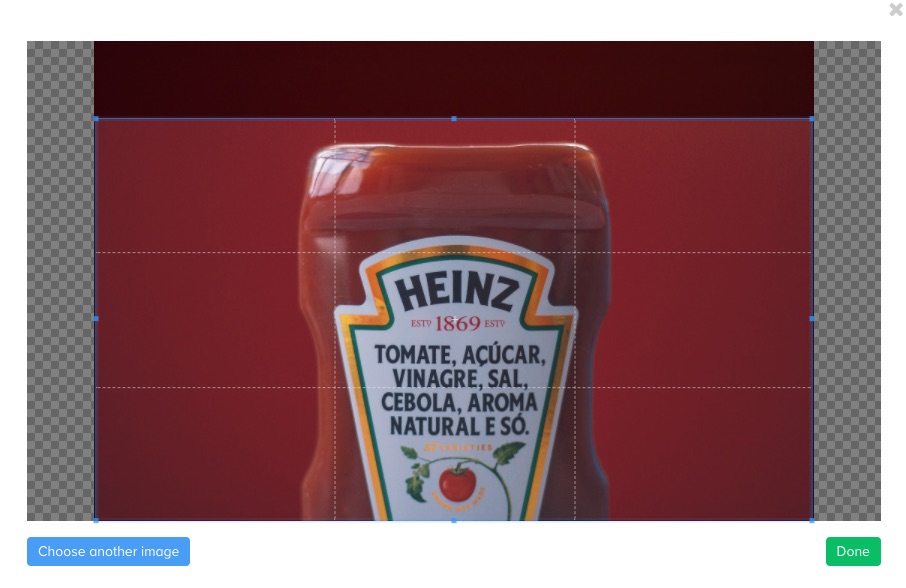Click the bottom-right crop corner handle

point(812,520)
